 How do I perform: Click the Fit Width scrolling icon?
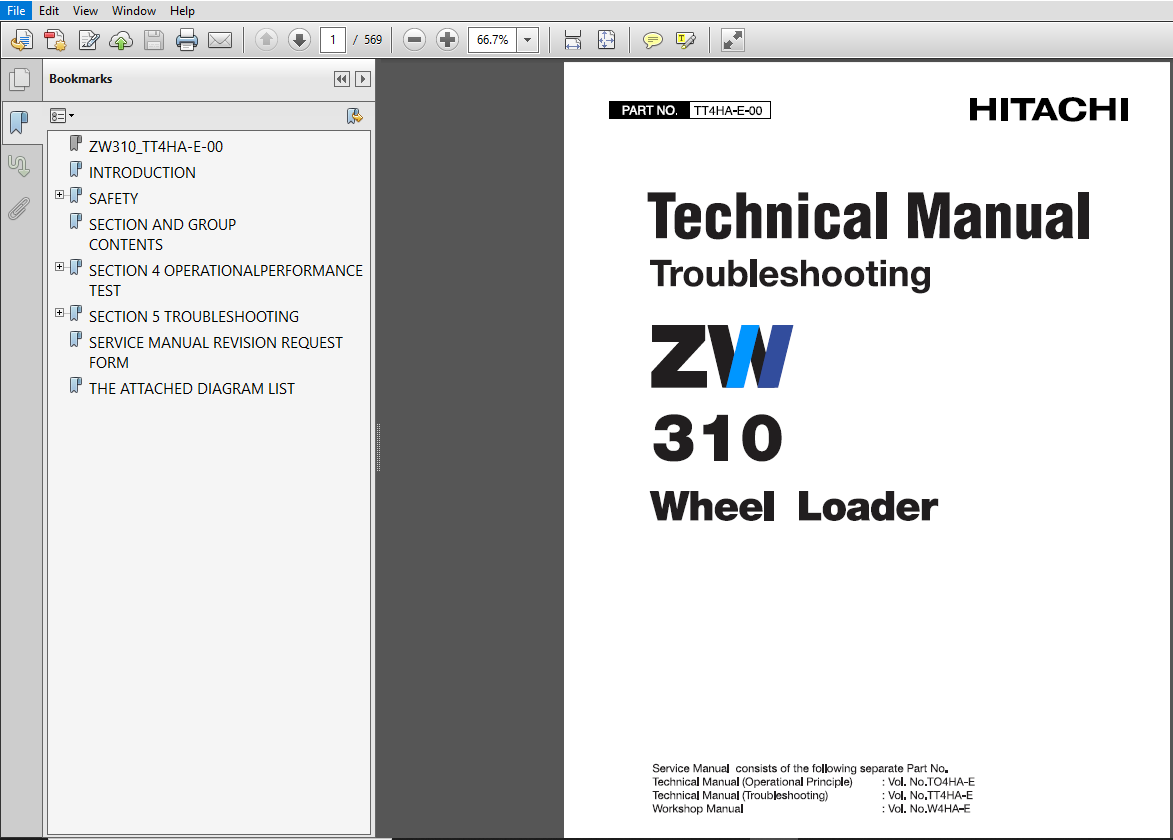[x=573, y=40]
